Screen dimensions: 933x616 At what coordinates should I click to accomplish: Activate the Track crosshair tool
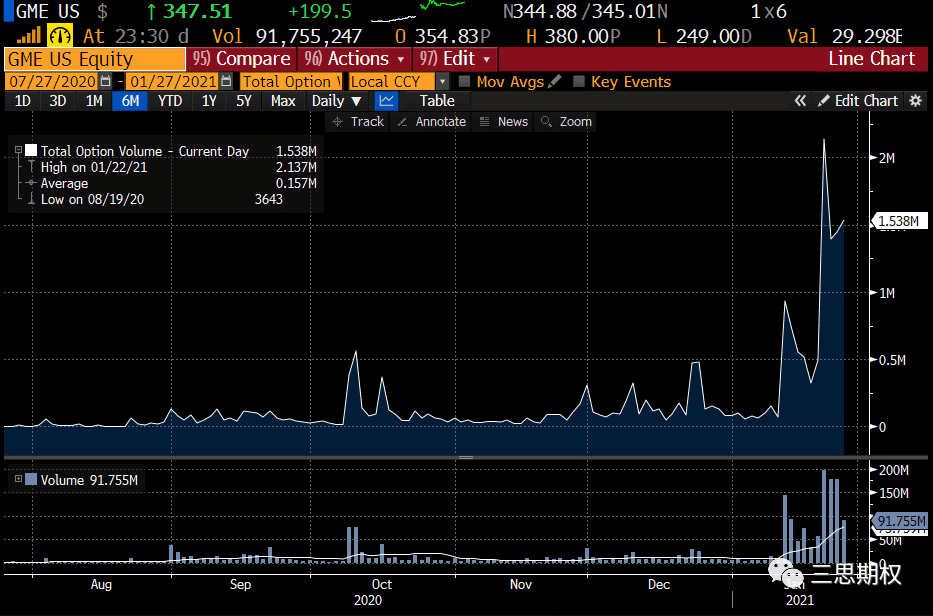click(x=358, y=121)
